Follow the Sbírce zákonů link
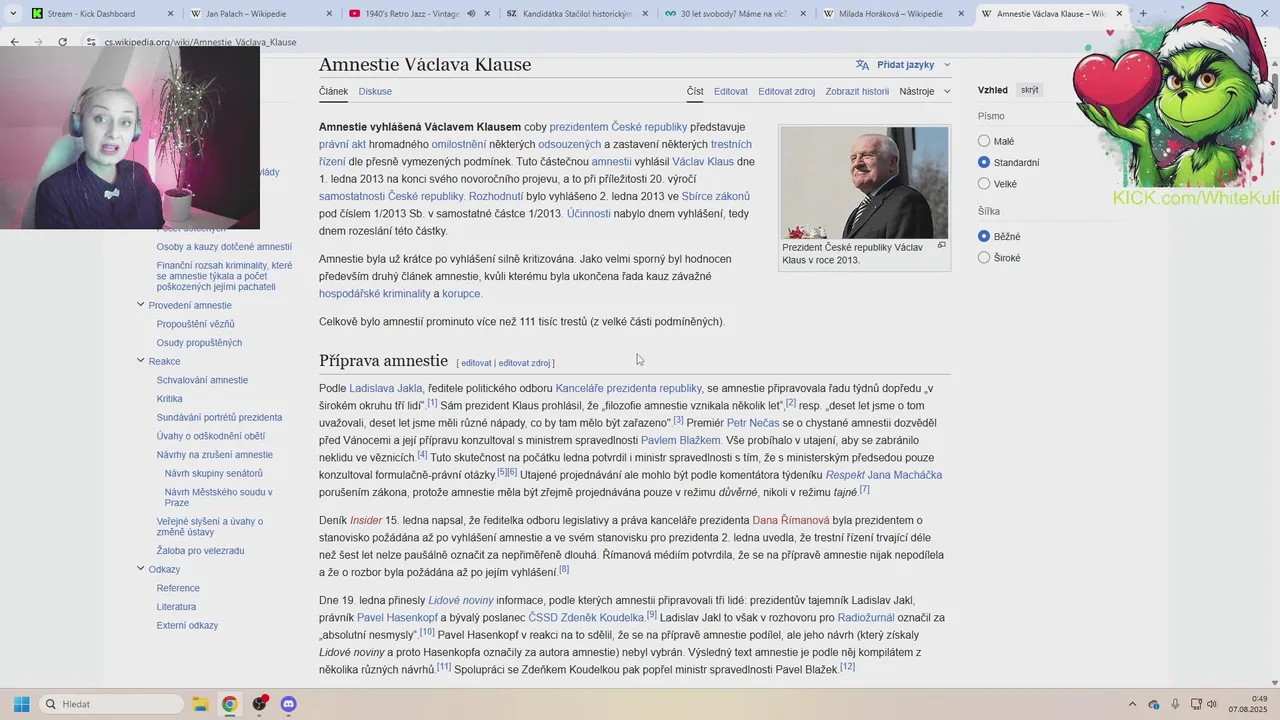1280x720 pixels. coord(716,196)
